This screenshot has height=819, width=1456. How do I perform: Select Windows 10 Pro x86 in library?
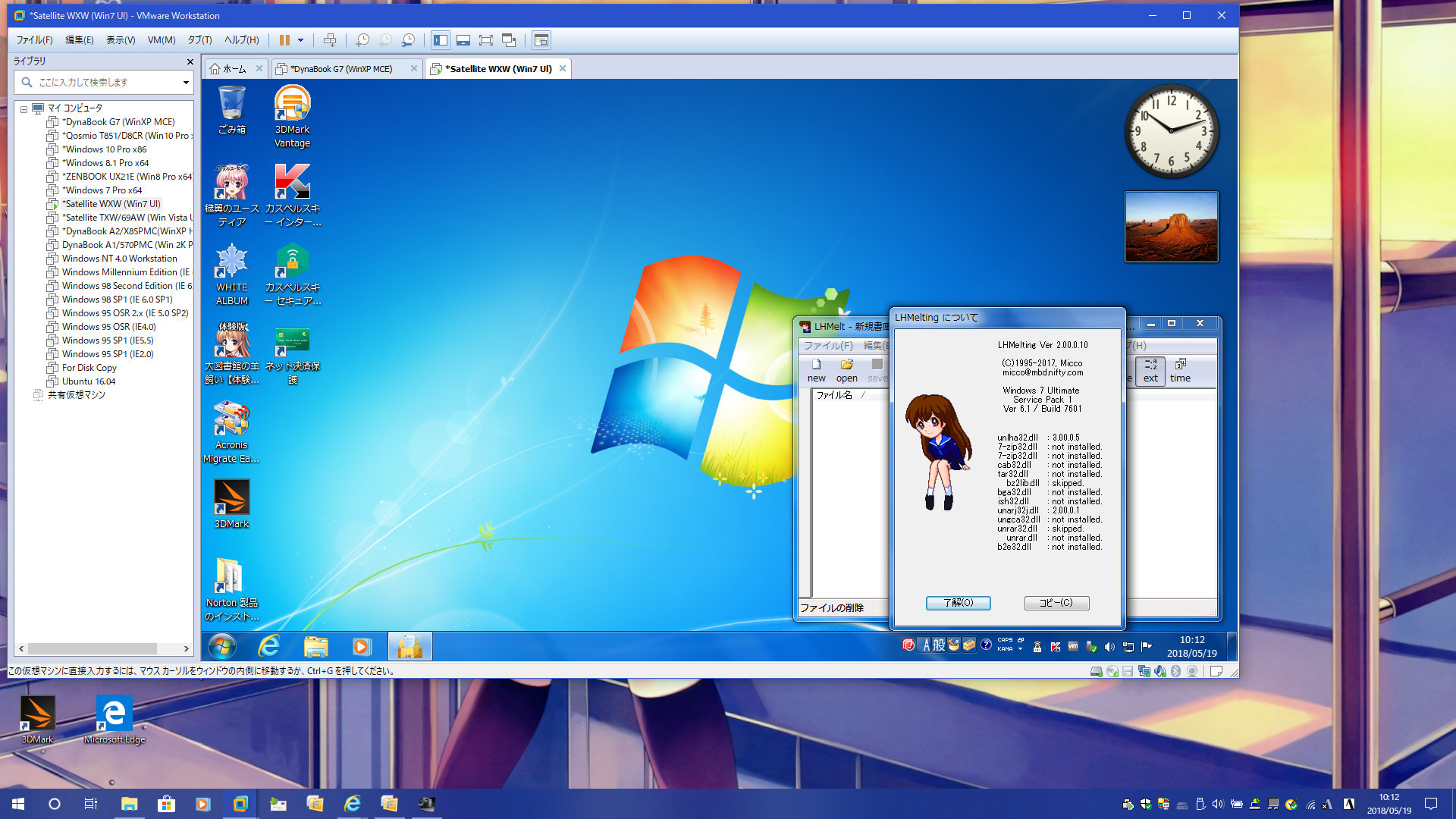(x=105, y=149)
